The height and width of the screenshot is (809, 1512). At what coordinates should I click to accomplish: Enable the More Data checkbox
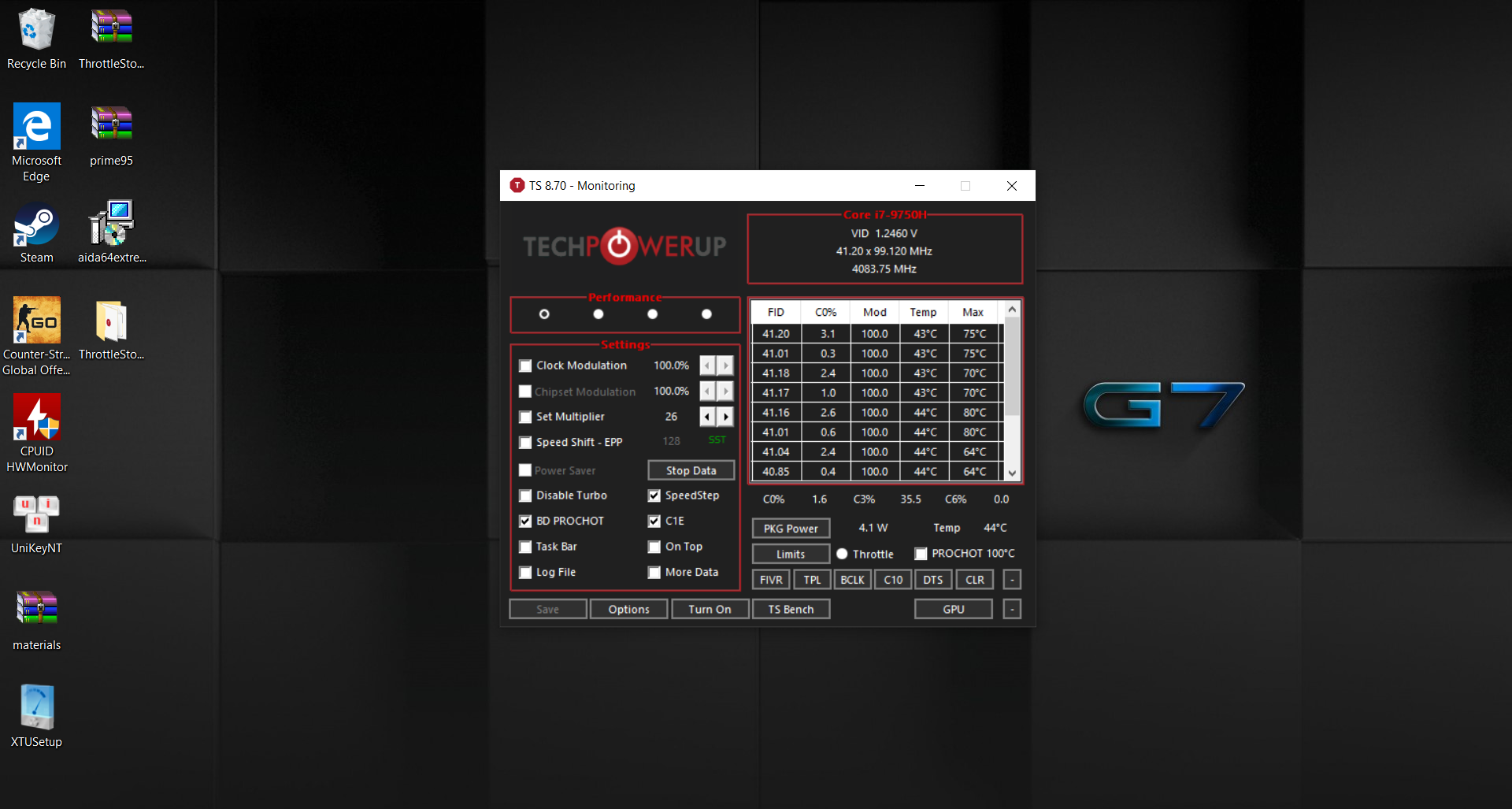(654, 573)
